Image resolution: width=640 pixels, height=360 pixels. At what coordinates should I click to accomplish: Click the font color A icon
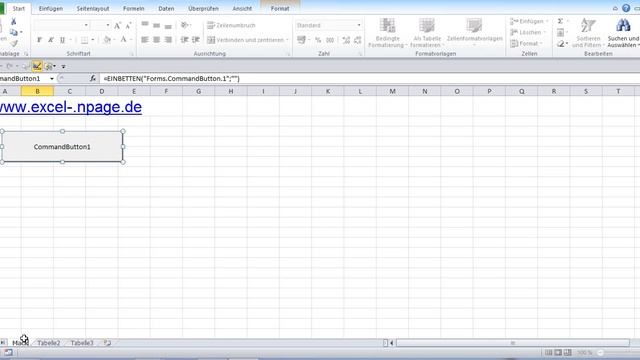(x=123, y=40)
